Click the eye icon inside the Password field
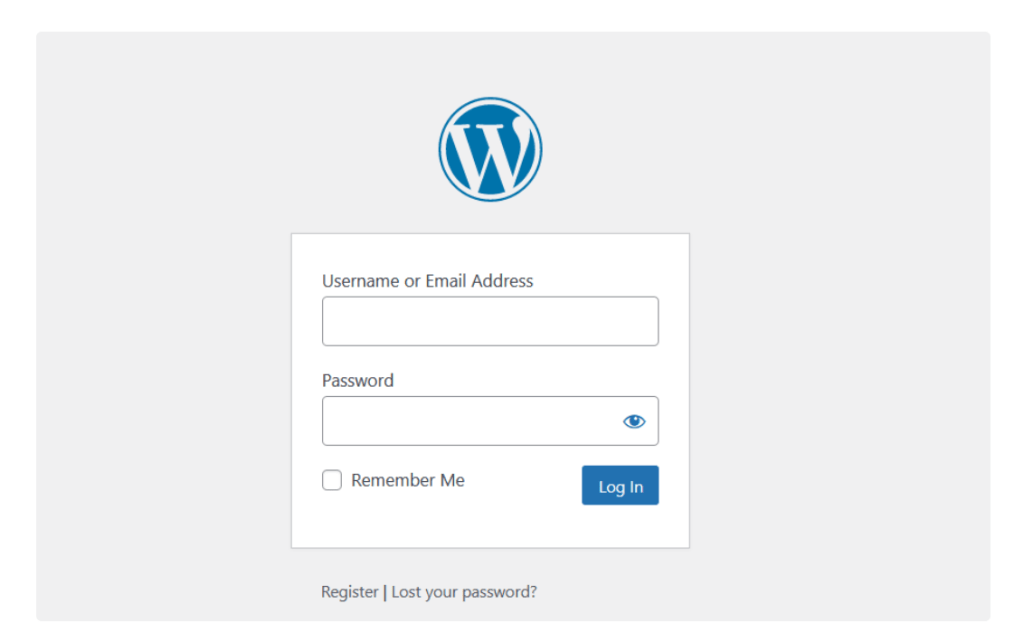Image resolution: width=1024 pixels, height=642 pixels. tap(634, 420)
